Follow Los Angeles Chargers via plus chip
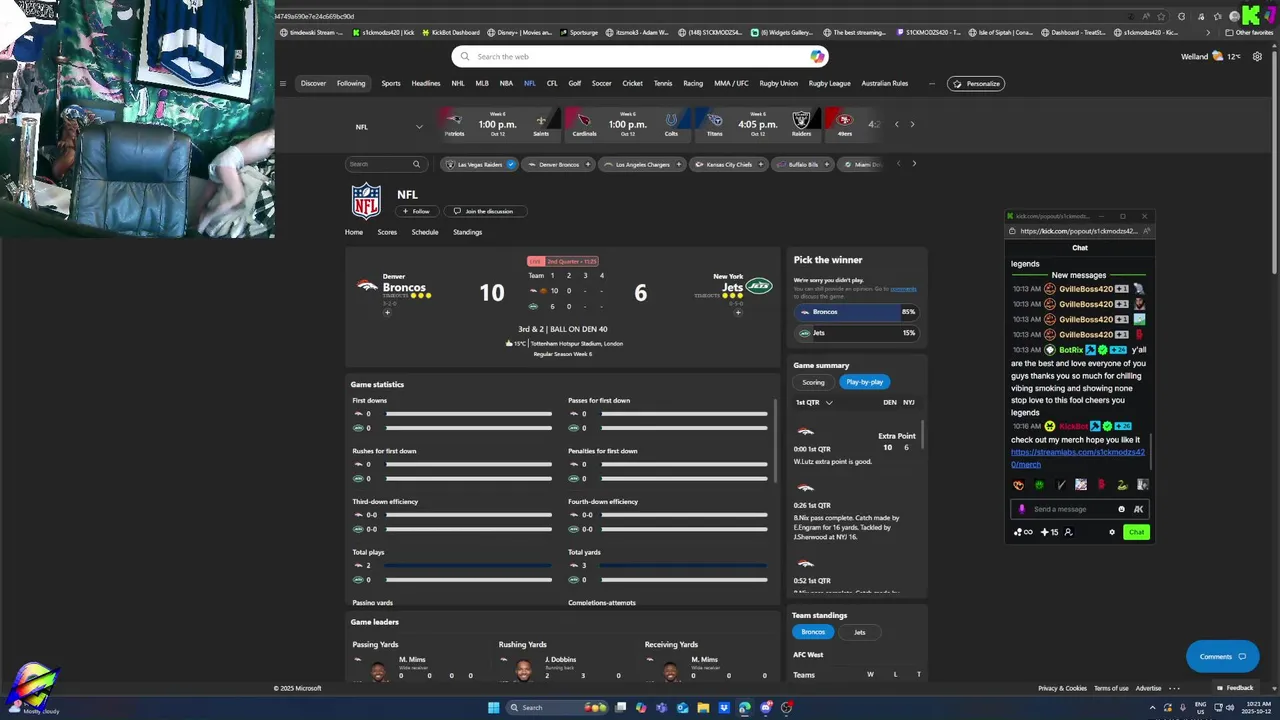 [679, 164]
